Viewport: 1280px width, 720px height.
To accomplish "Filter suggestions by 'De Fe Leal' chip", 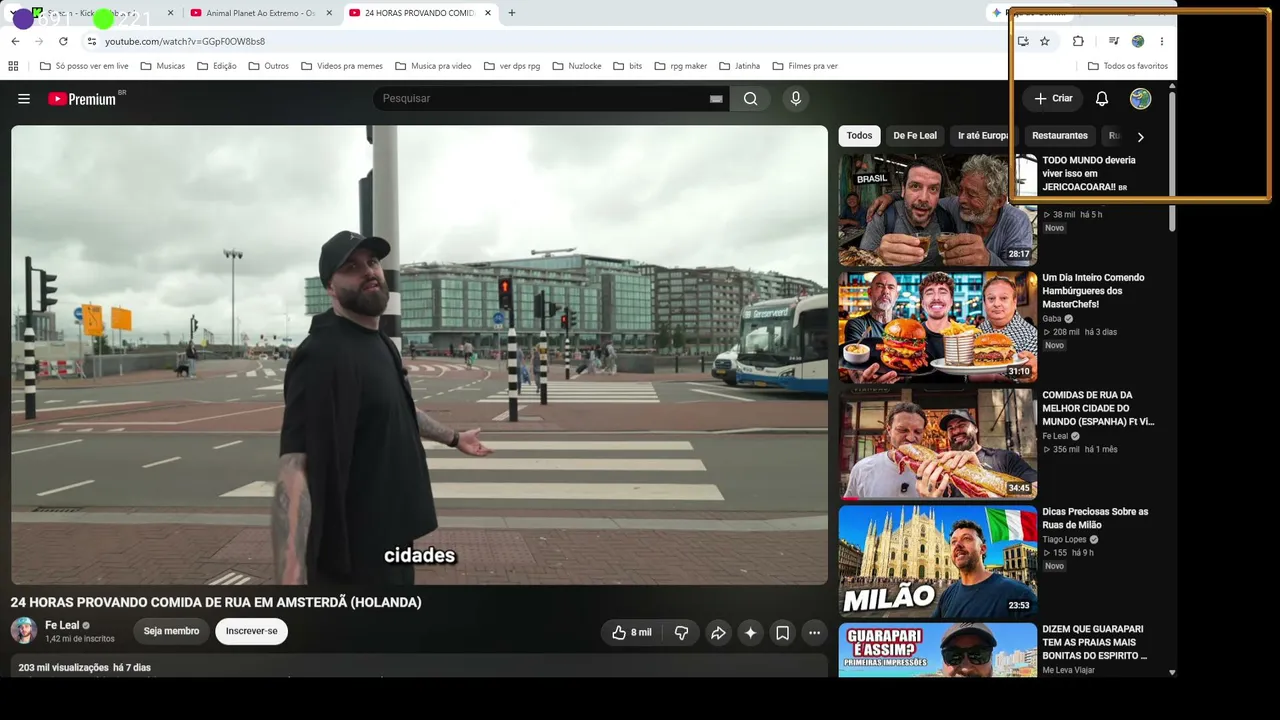I will click(915, 136).
